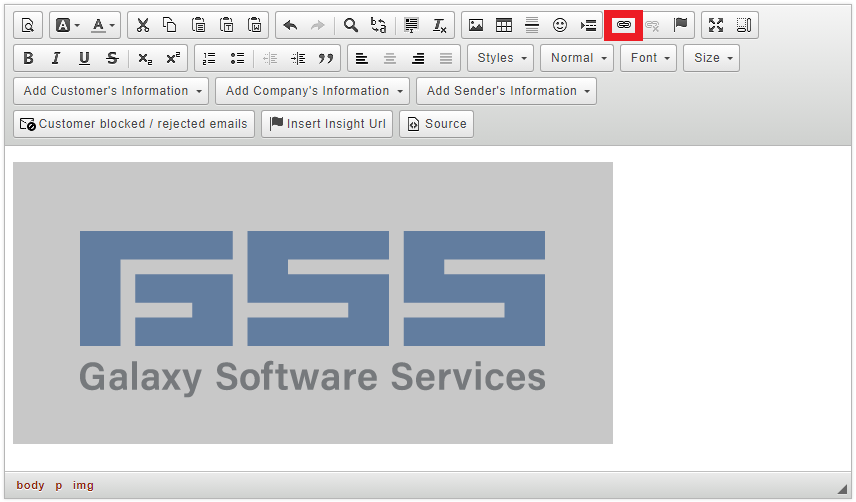Click the Unlink icon
856x502 pixels.
tap(652, 25)
